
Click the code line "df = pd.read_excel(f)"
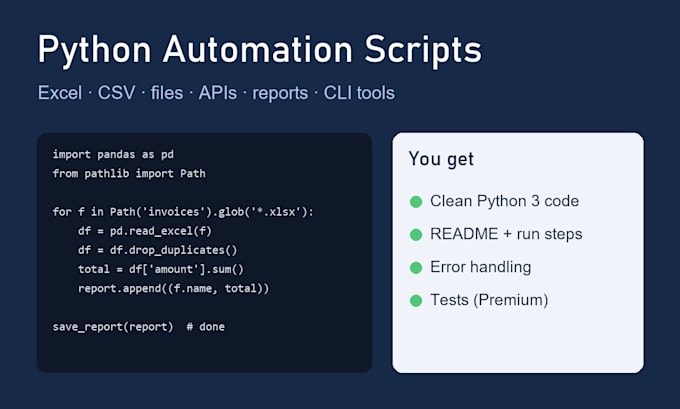pyautogui.click(x=145, y=231)
